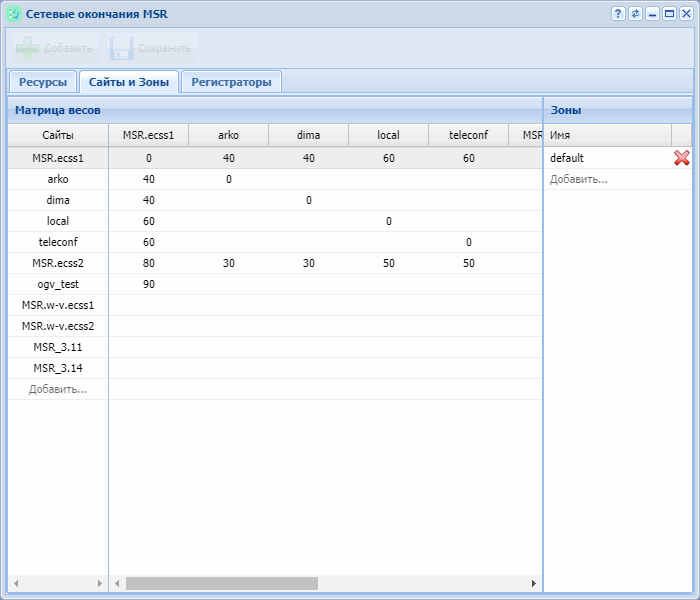Click the left arrow of matrix scrollbar
700x600 pixels.
[x=117, y=583]
